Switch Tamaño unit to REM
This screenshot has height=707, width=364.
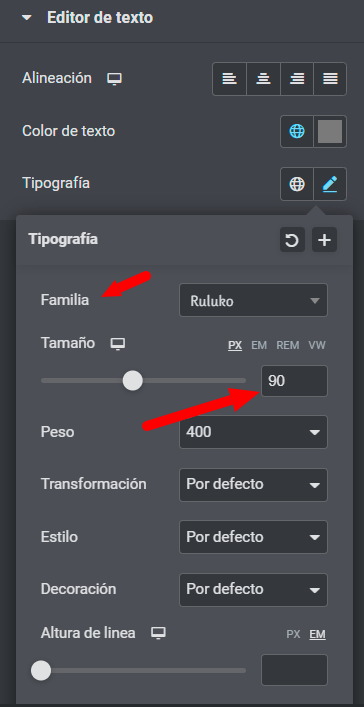coord(288,345)
